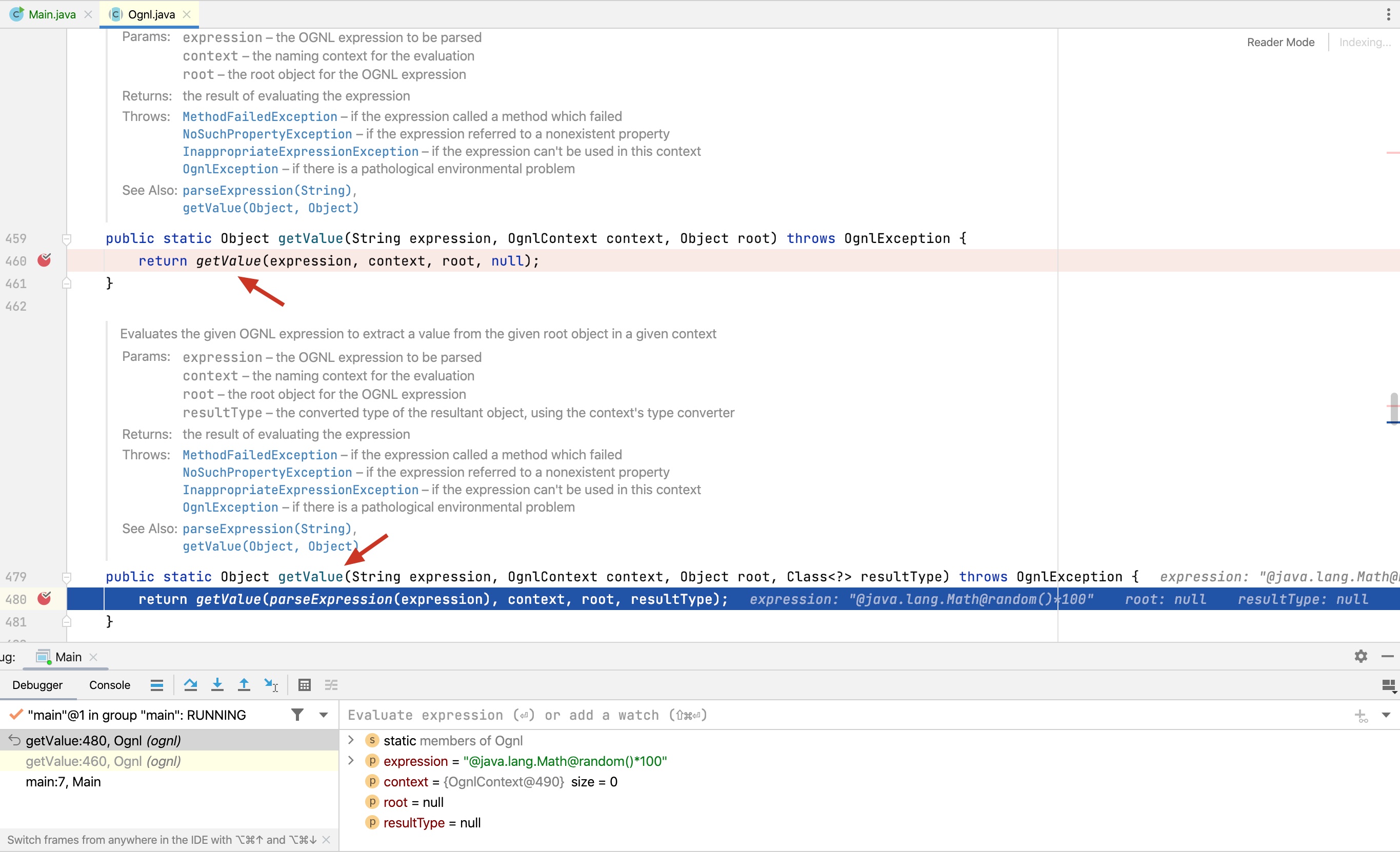Select frame main:7, Main

tap(169, 782)
